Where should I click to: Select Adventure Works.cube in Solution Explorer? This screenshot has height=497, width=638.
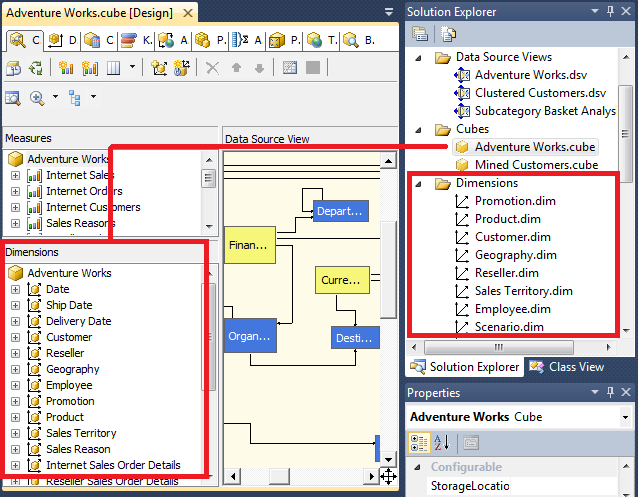coord(535,147)
